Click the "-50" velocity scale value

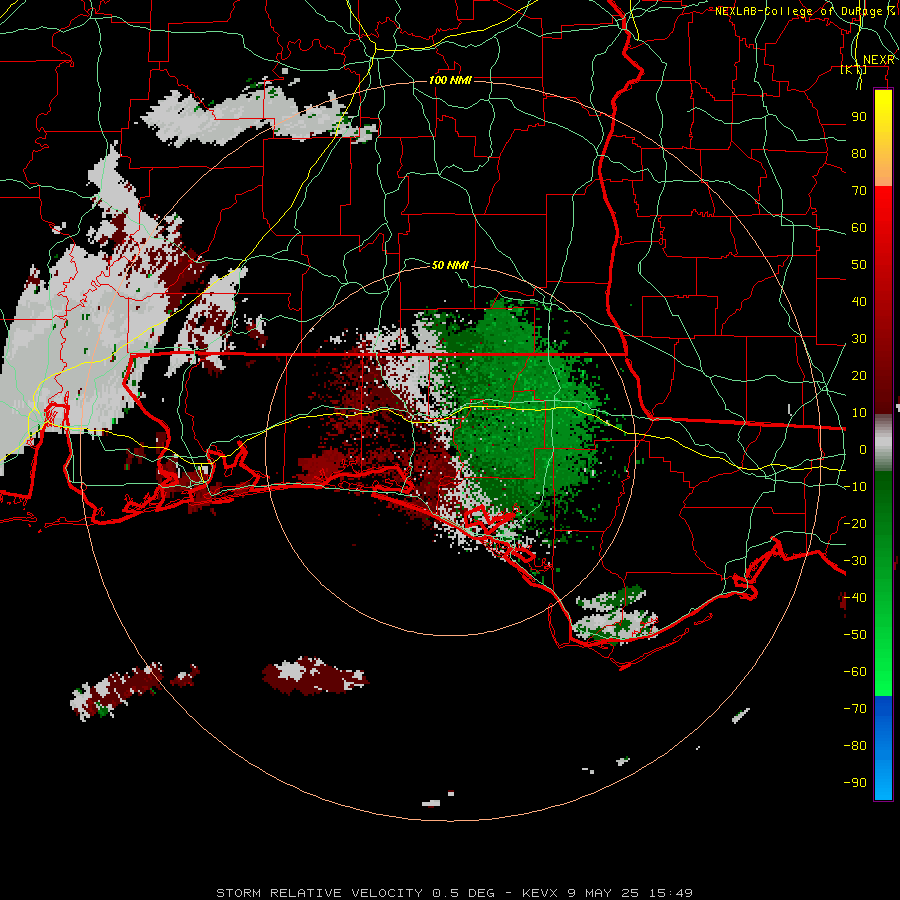[855, 635]
